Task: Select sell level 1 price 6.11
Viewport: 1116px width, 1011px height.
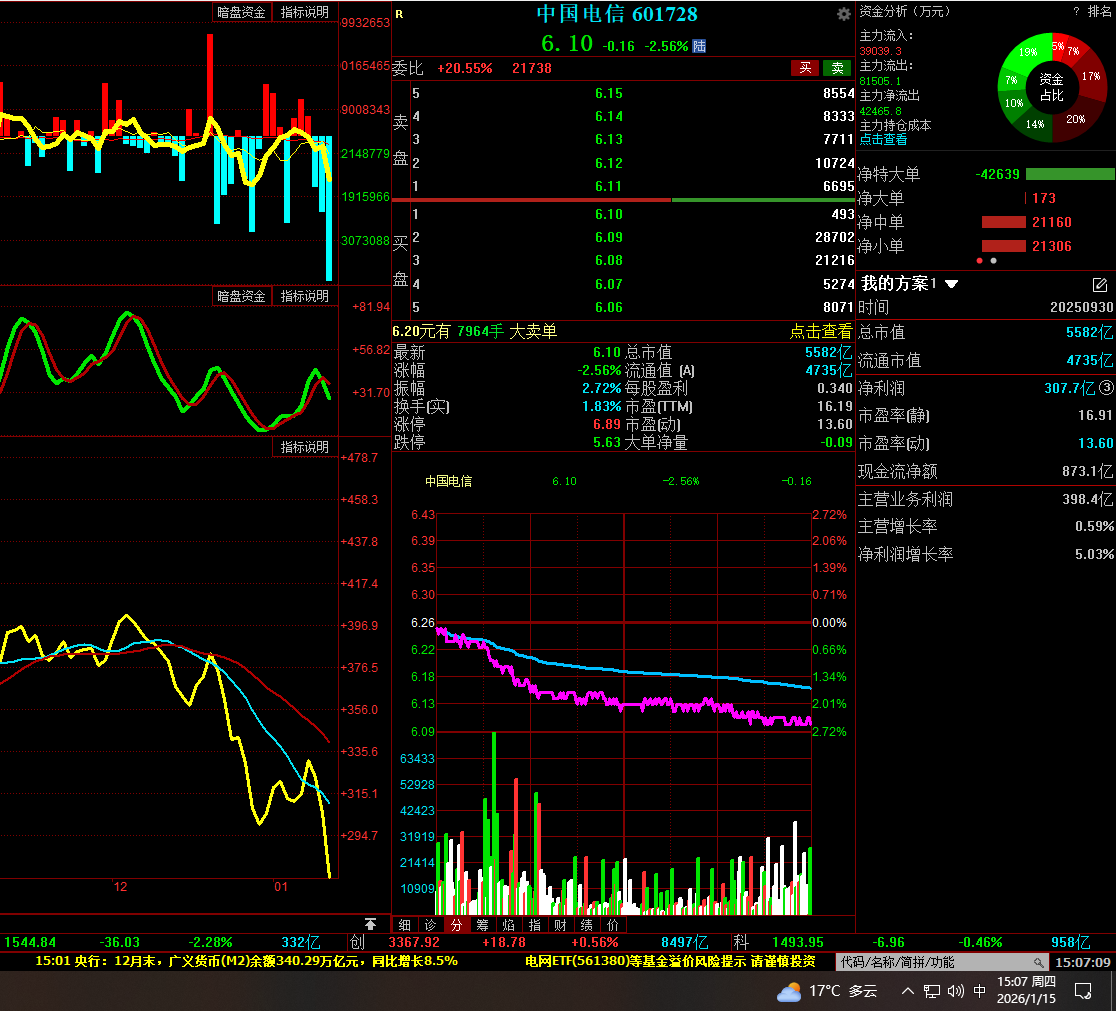Action: point(609,186)
